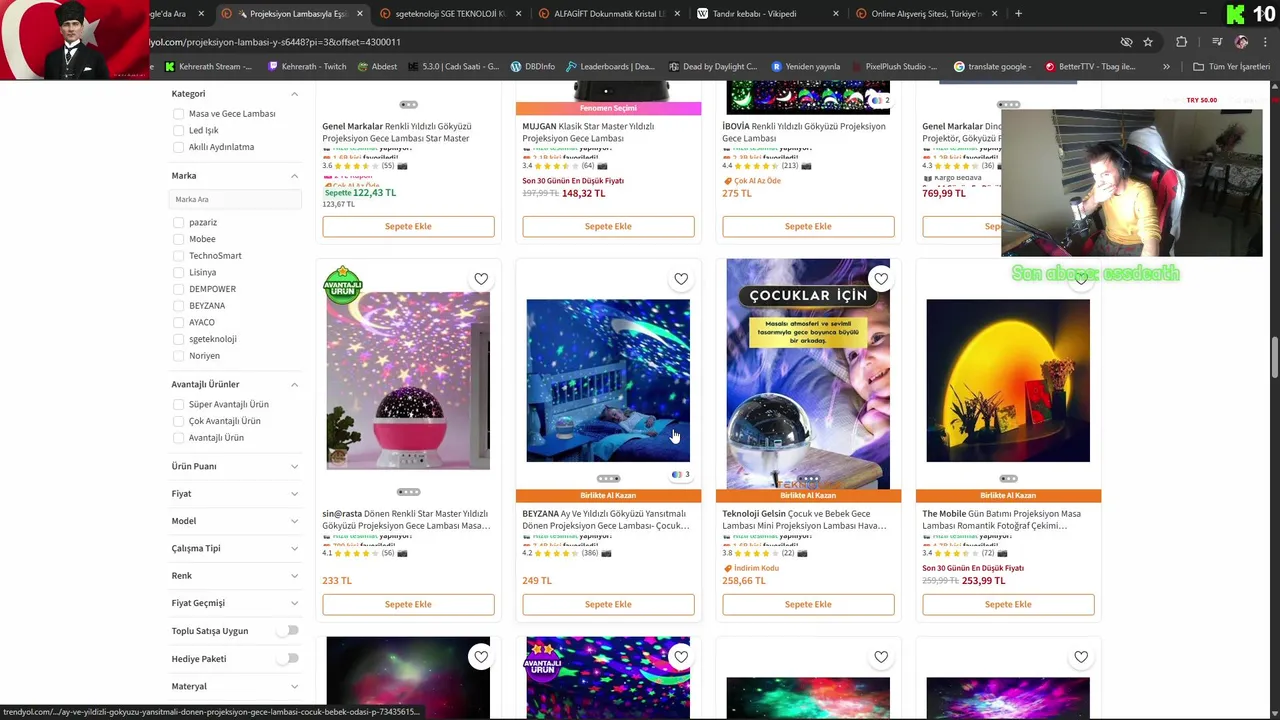
Task: Switch to Tandır kebabı Vikipedi tab
Action: pyautogui.click(x=767, y=14)
